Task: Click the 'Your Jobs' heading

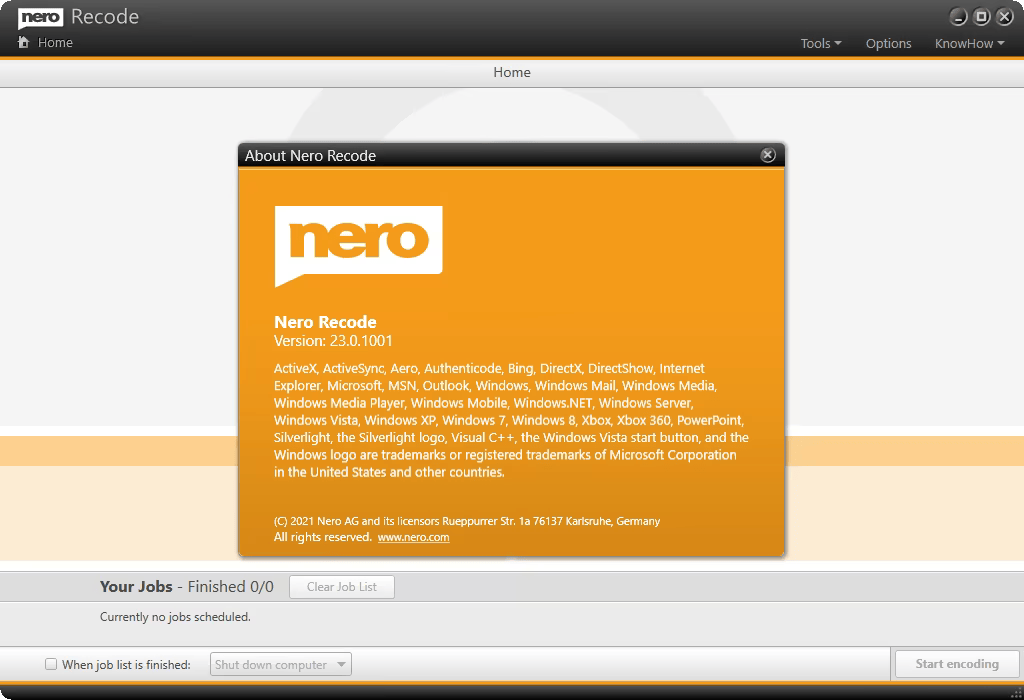Action: [136, 587]
